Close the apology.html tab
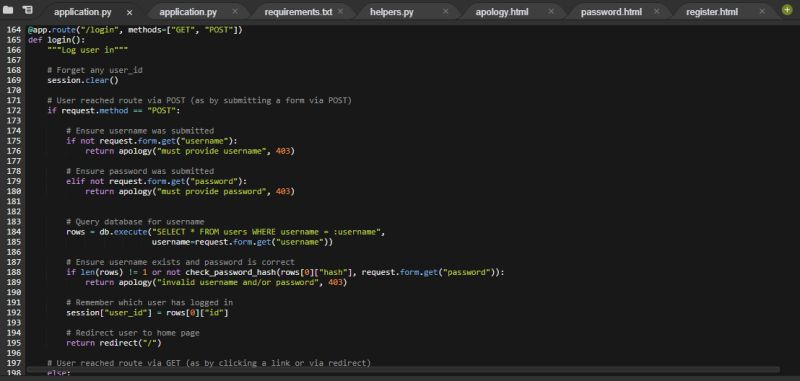Viewport: 800px width, 381px height. click(x=551, y=11)
